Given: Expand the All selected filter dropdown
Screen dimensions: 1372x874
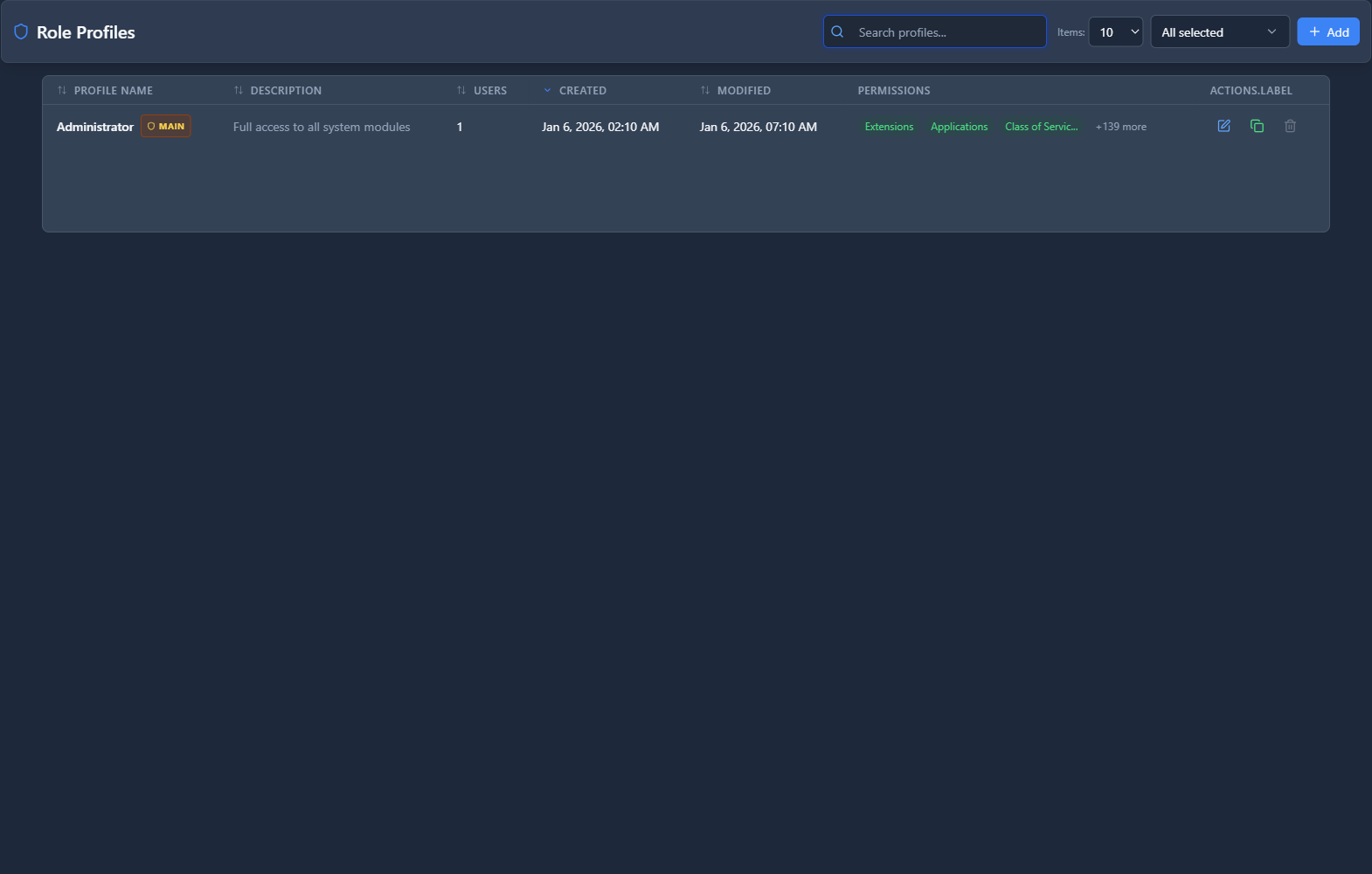Looking at the screenshot, I should [x=1219, y=32].
